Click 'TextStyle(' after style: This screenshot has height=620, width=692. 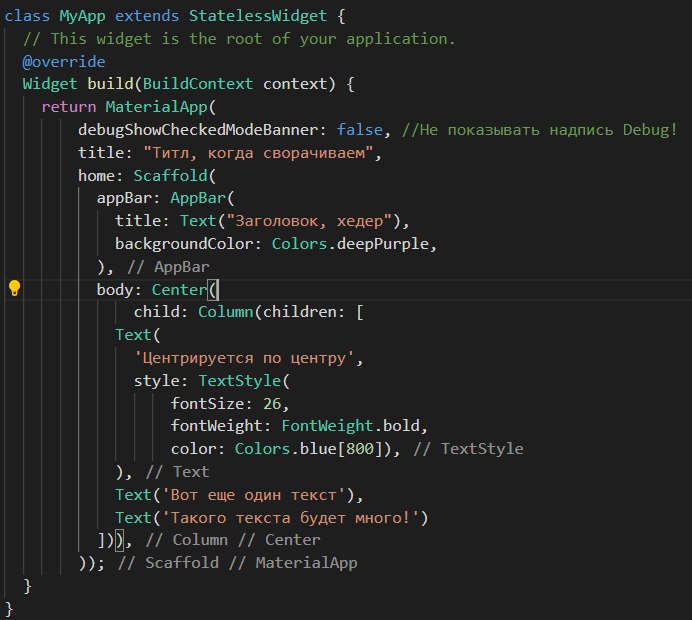[x=244, y=381]
